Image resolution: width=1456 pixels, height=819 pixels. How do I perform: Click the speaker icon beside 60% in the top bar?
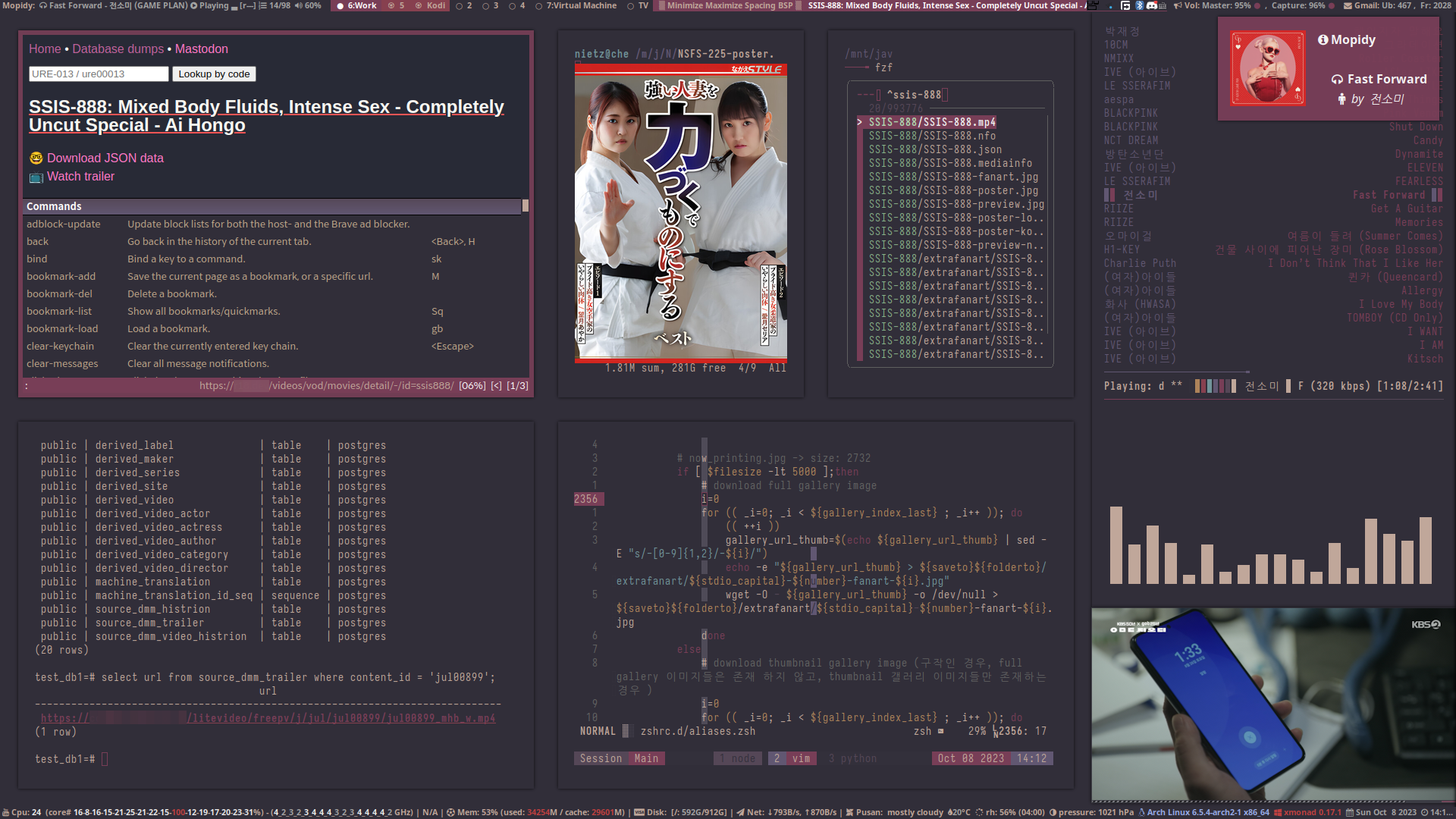tap(299, 5)
